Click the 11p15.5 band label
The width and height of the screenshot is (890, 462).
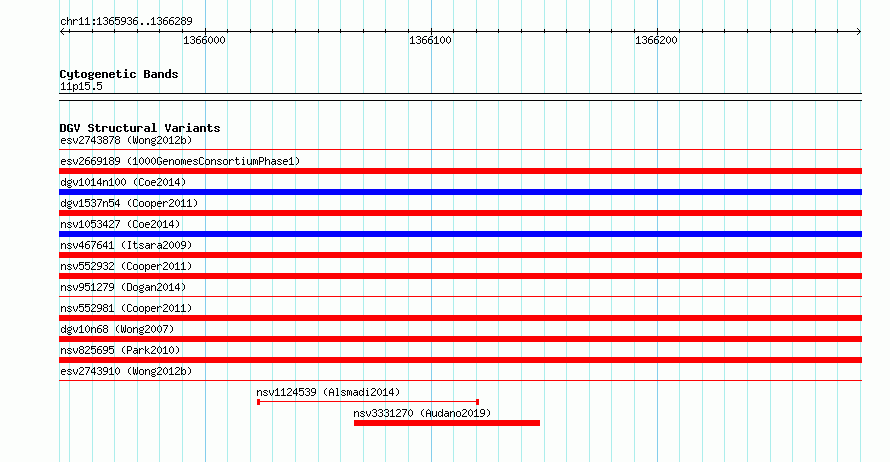(x=81, y=87)
